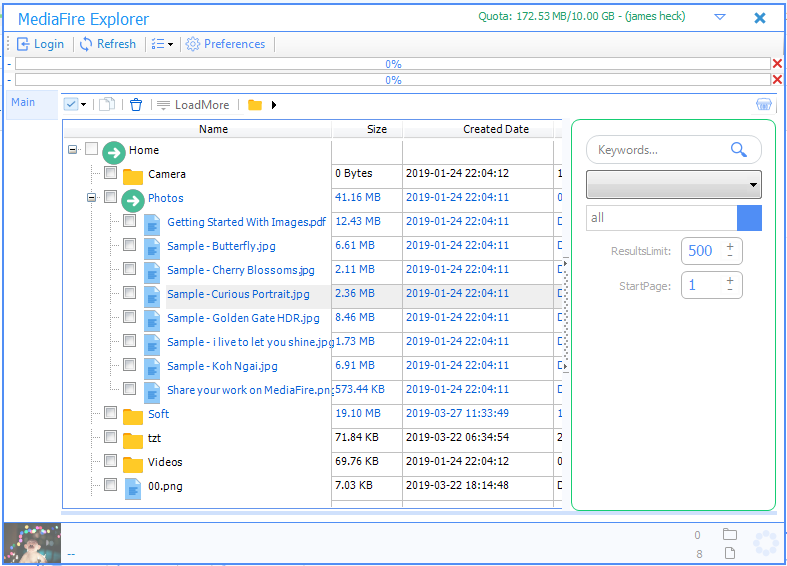Click the Soft folder icon
Image resolution: width=787 pixels, height=566 pixels.
coord(133,416)
